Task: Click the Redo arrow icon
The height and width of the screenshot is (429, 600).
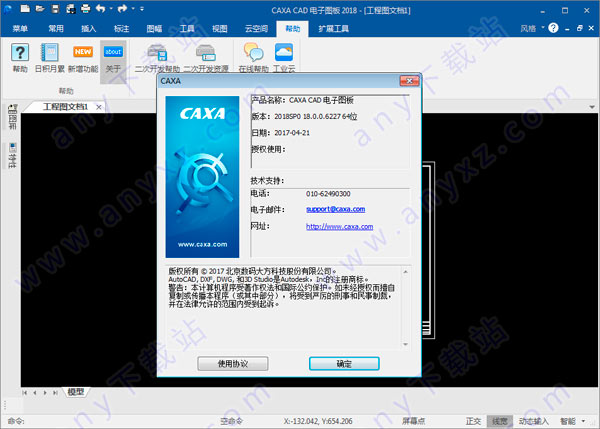Action: (x=122, y=8)
